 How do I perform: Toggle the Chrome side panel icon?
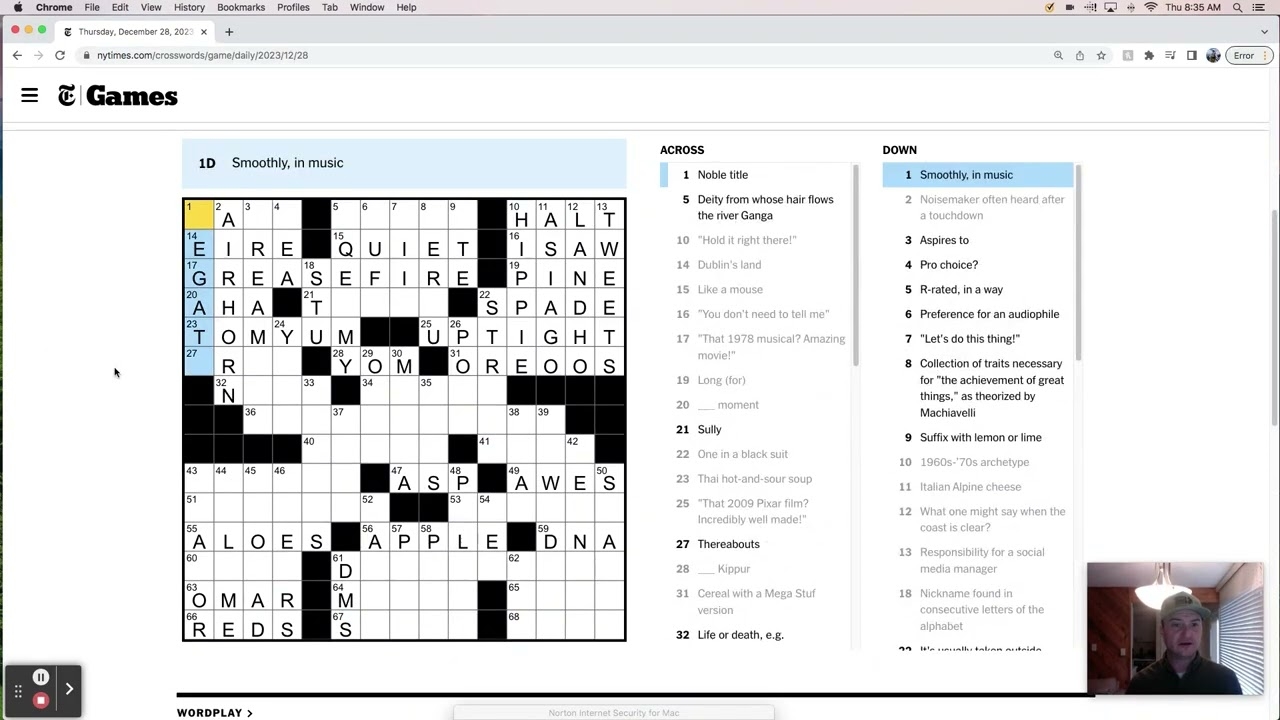1192,55
